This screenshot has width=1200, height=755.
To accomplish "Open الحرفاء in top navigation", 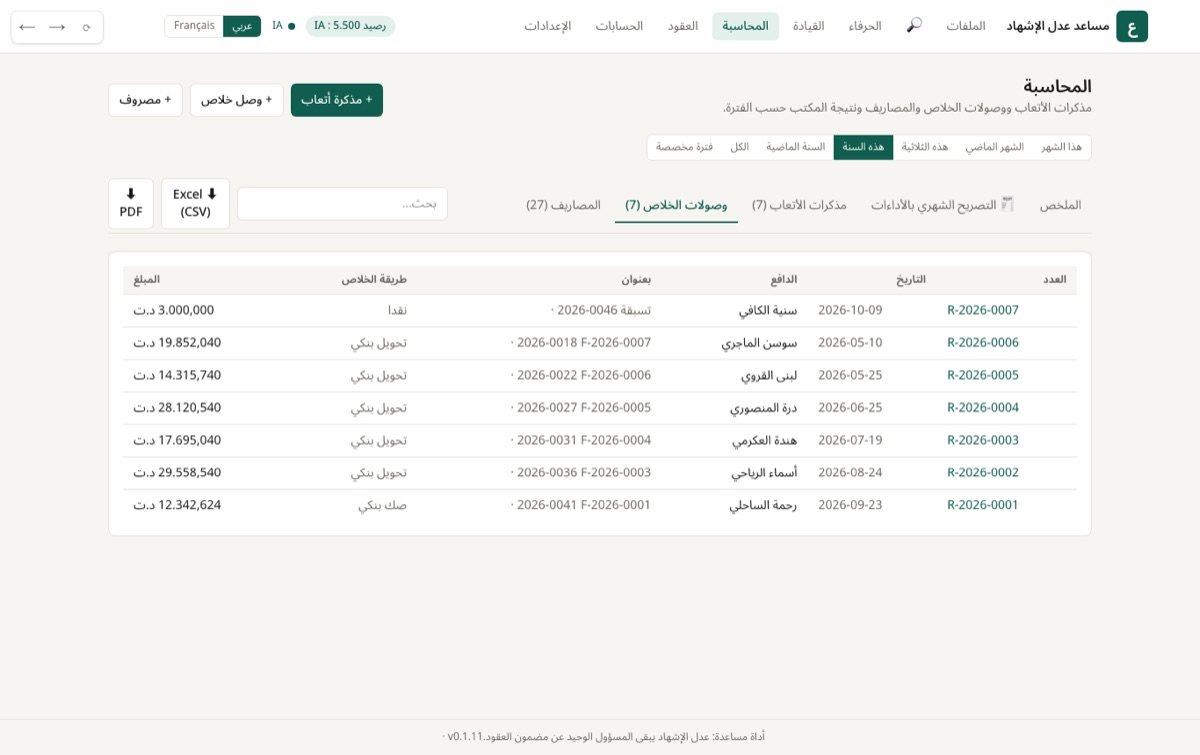I will pos(865,26).
